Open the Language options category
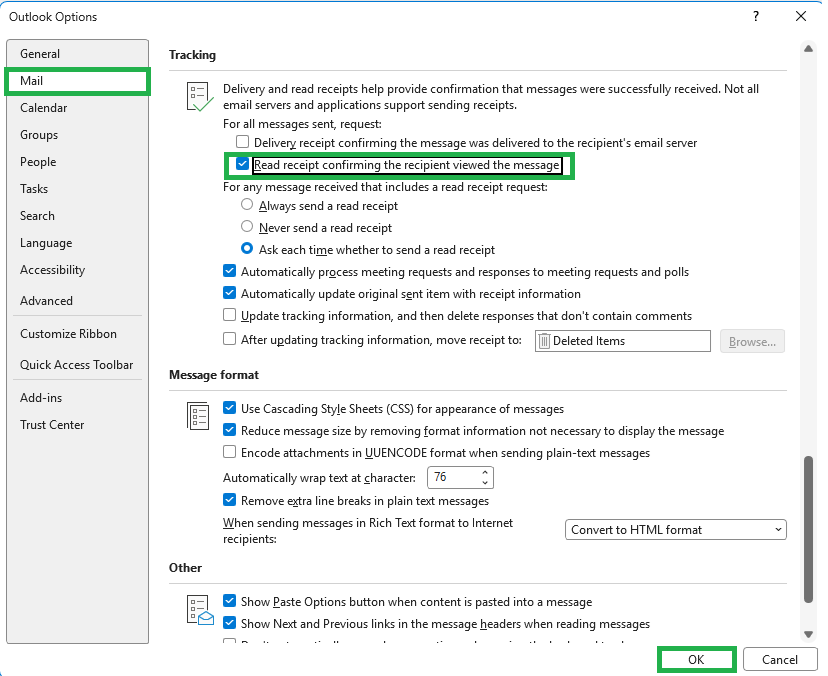This screenshot has height=676, width=828. (x=78, y=243)
